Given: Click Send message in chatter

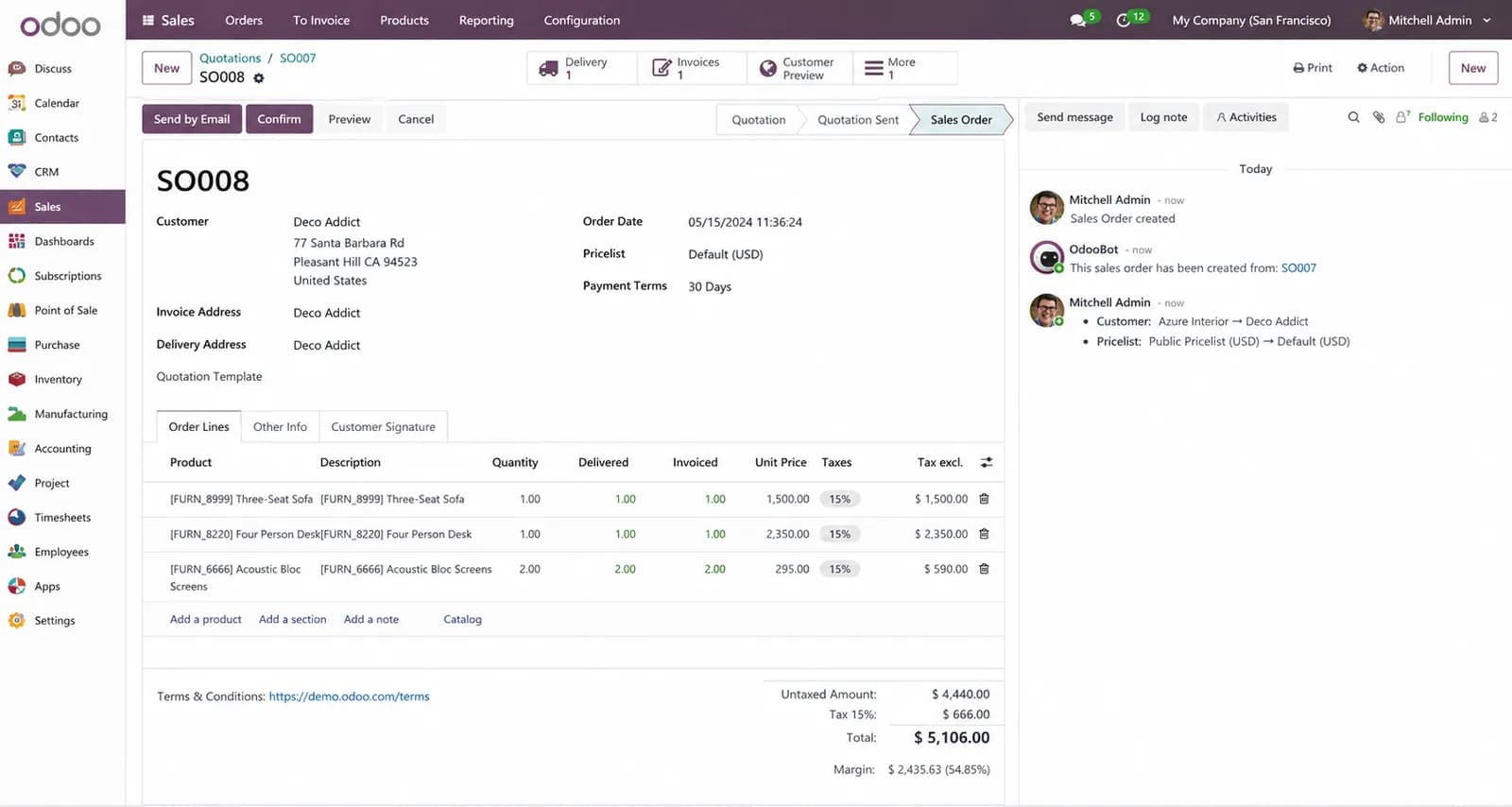Looking at the screenshot, I should (x=1074, y=117).
